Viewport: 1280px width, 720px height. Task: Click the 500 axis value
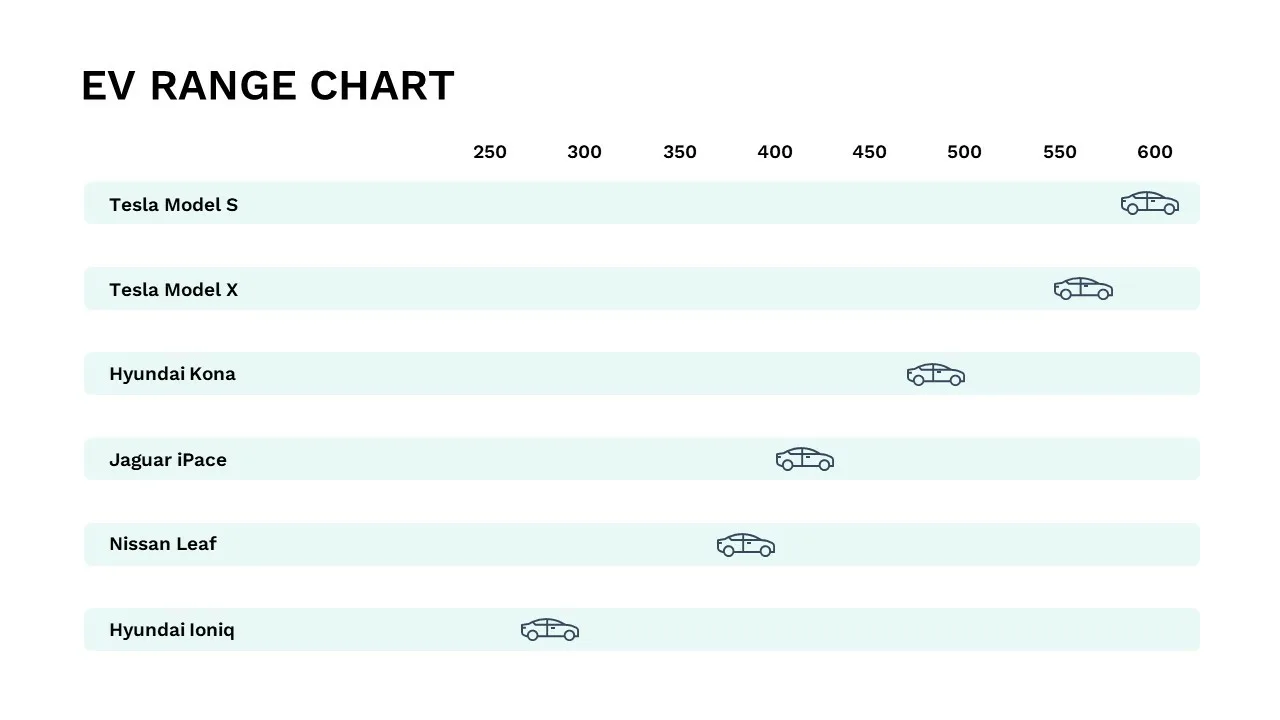coord(965,152)
